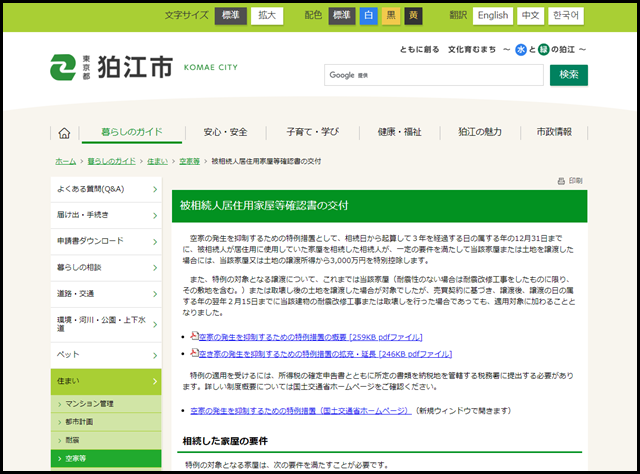Open 都市計画 submenu item
Viewport: 640px width, 474px height.
click(106, 422)
